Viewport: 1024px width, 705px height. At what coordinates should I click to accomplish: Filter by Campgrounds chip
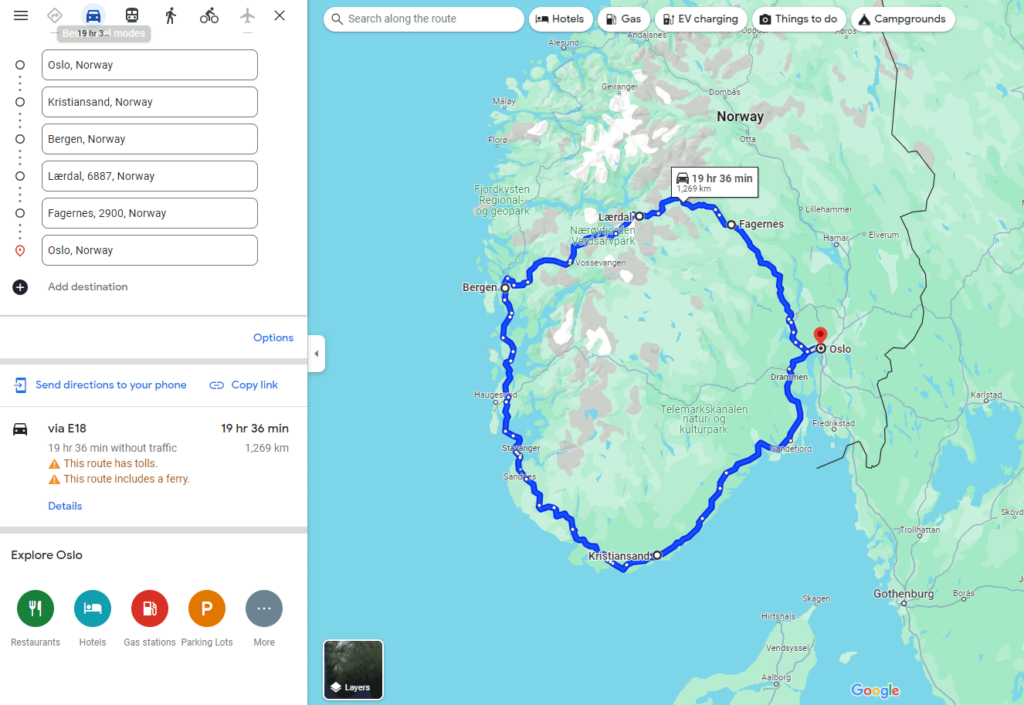pyautogui.click(x=903, y=19)
